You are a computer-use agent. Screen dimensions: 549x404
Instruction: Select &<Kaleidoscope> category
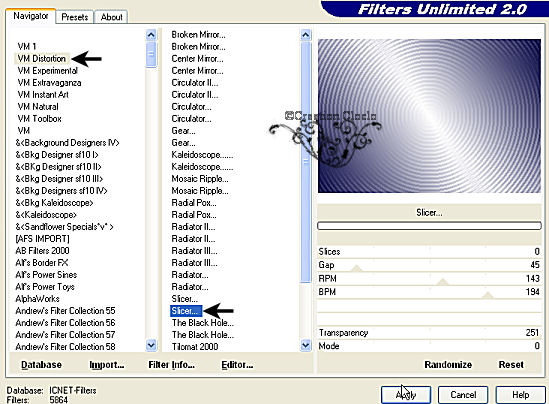[x=46, y=215]
